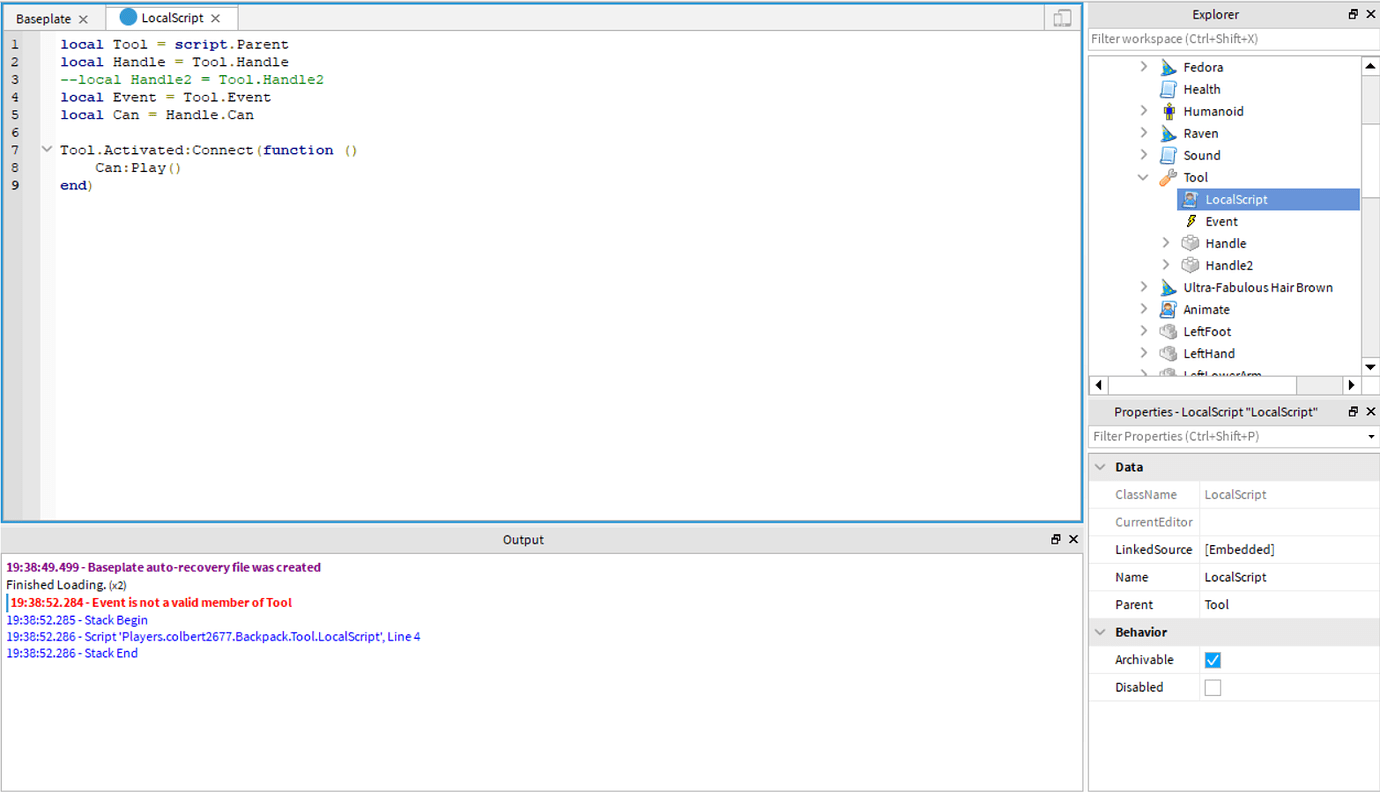This screenshot has width=1380, height=792.
Task: Click the Filter Properties input field
Action: tap(1226, 437)
